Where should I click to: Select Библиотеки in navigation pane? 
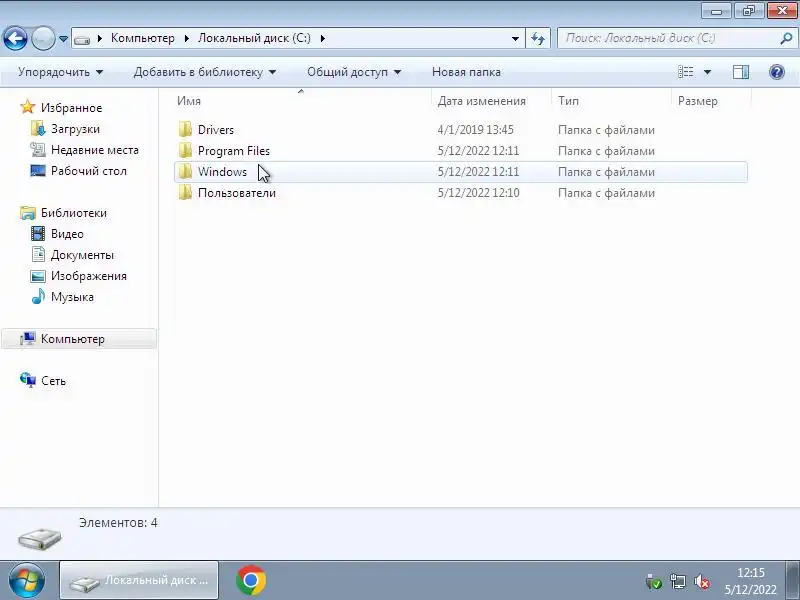74,213
